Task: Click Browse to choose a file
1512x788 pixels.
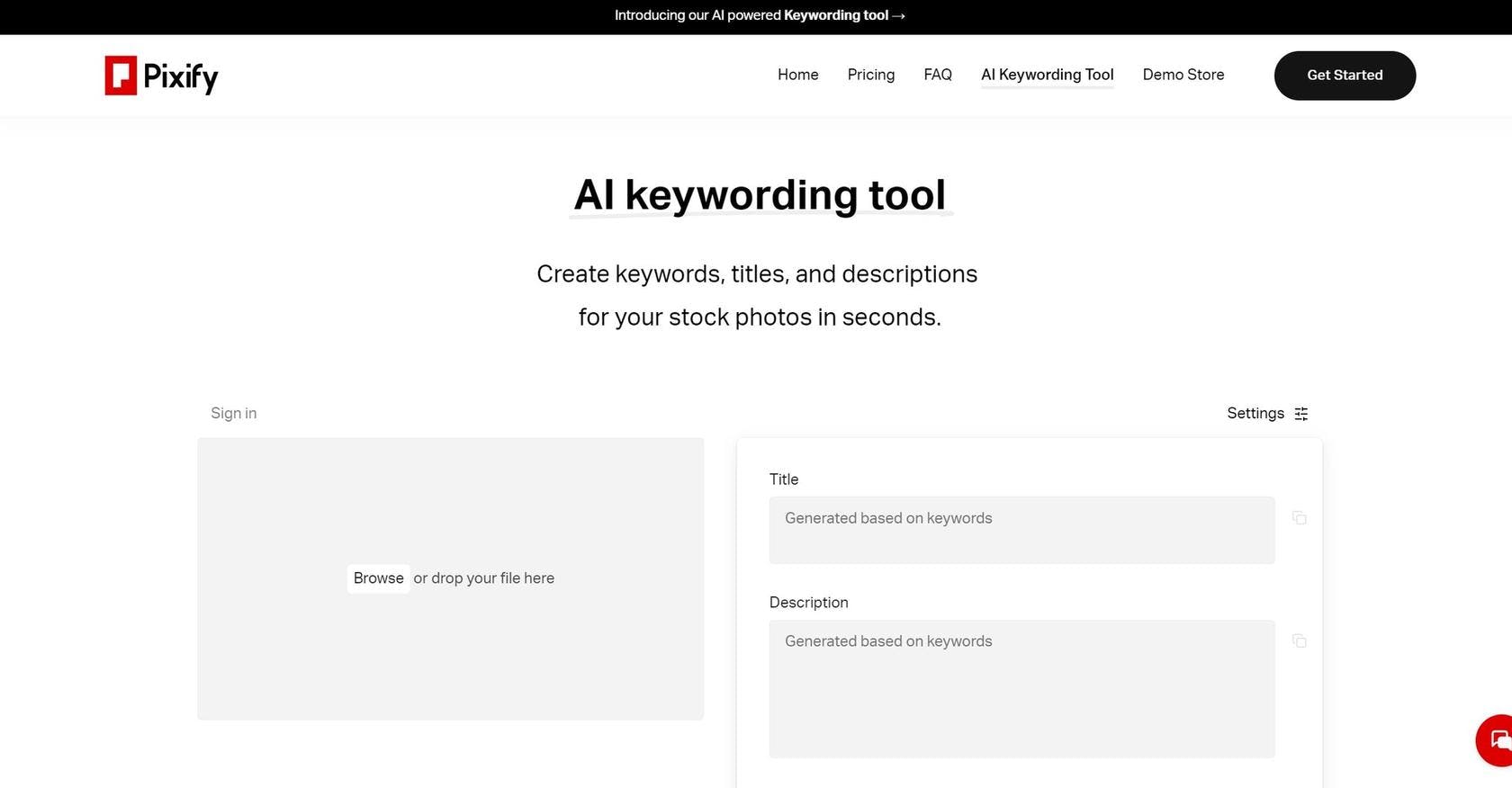Action: [378, 578]
